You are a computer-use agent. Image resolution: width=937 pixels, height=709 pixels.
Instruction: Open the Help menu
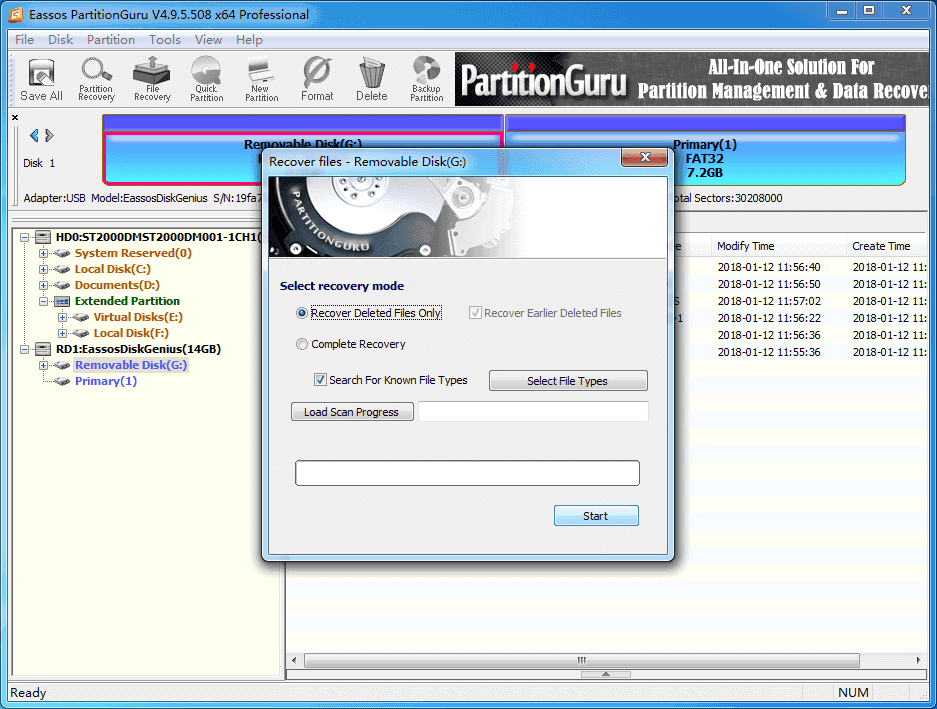click(x=249, y=39)
